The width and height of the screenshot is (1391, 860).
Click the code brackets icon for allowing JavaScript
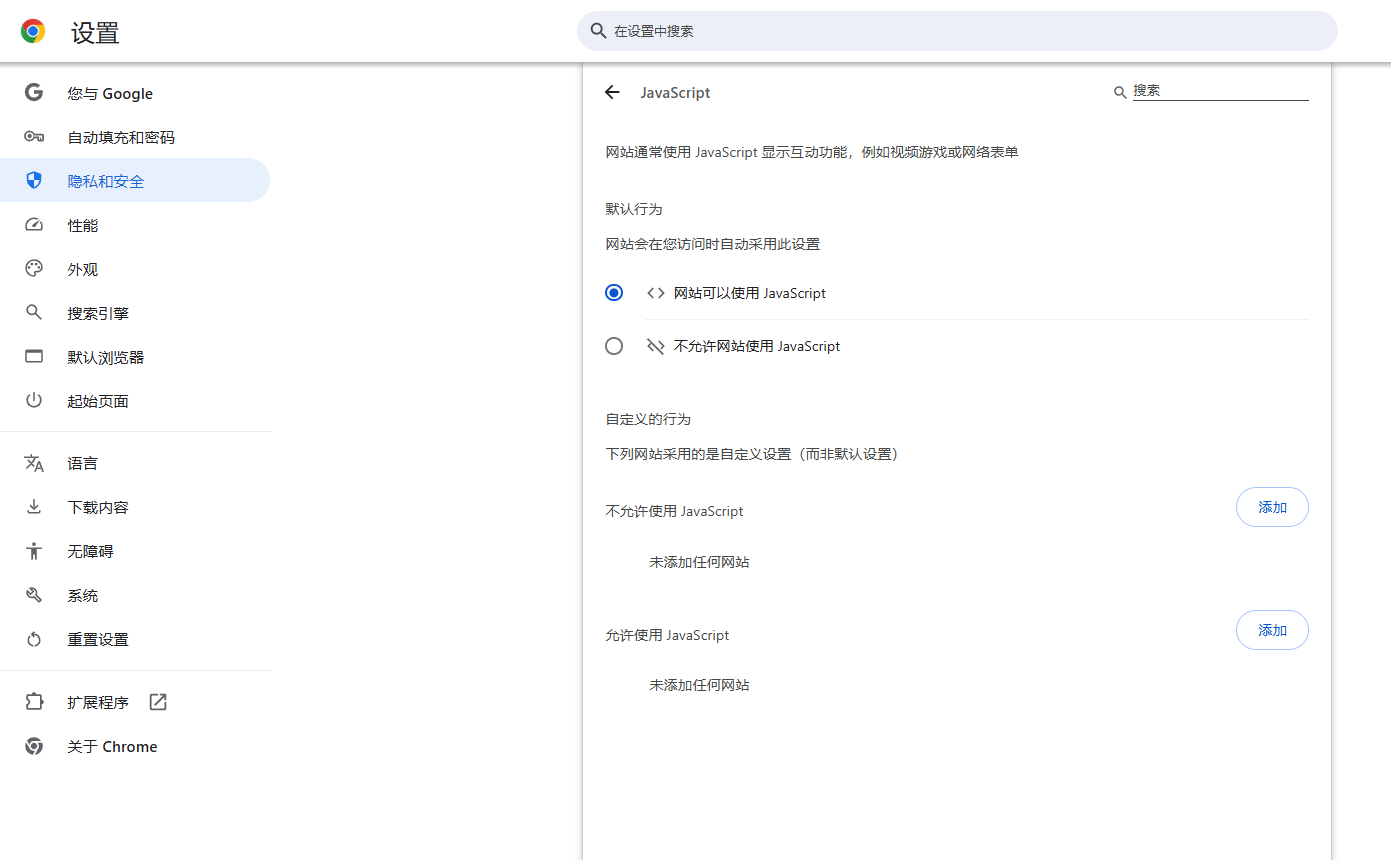coord(656,293)
